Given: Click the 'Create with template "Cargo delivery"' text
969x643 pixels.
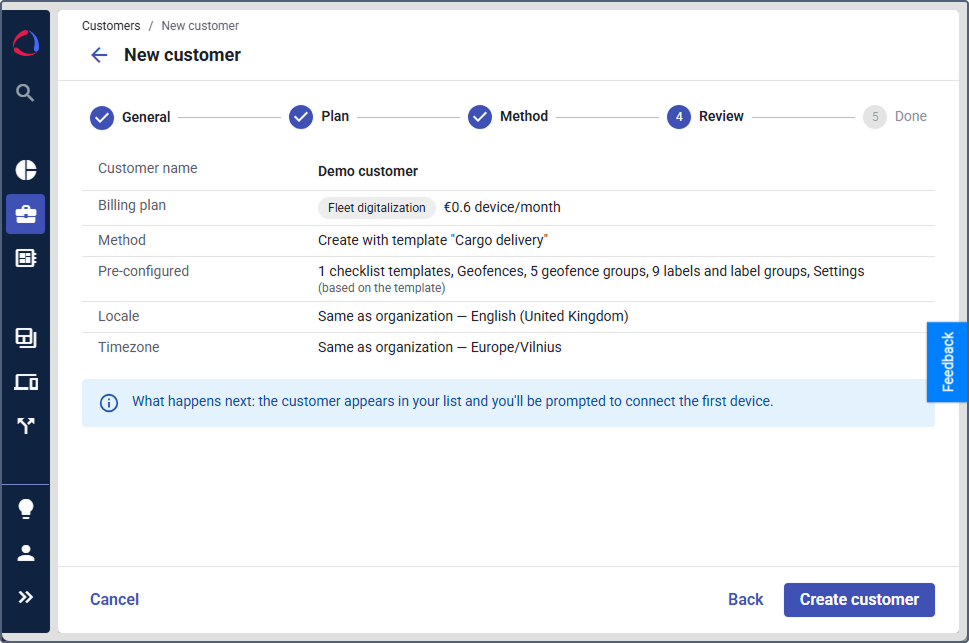Looking at the screenshot, I should pos(433,240).
